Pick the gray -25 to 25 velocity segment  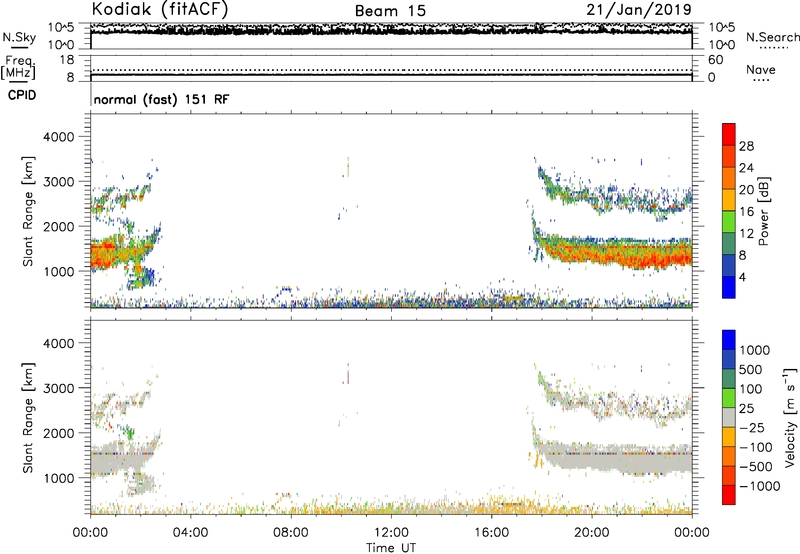point(729,417)
